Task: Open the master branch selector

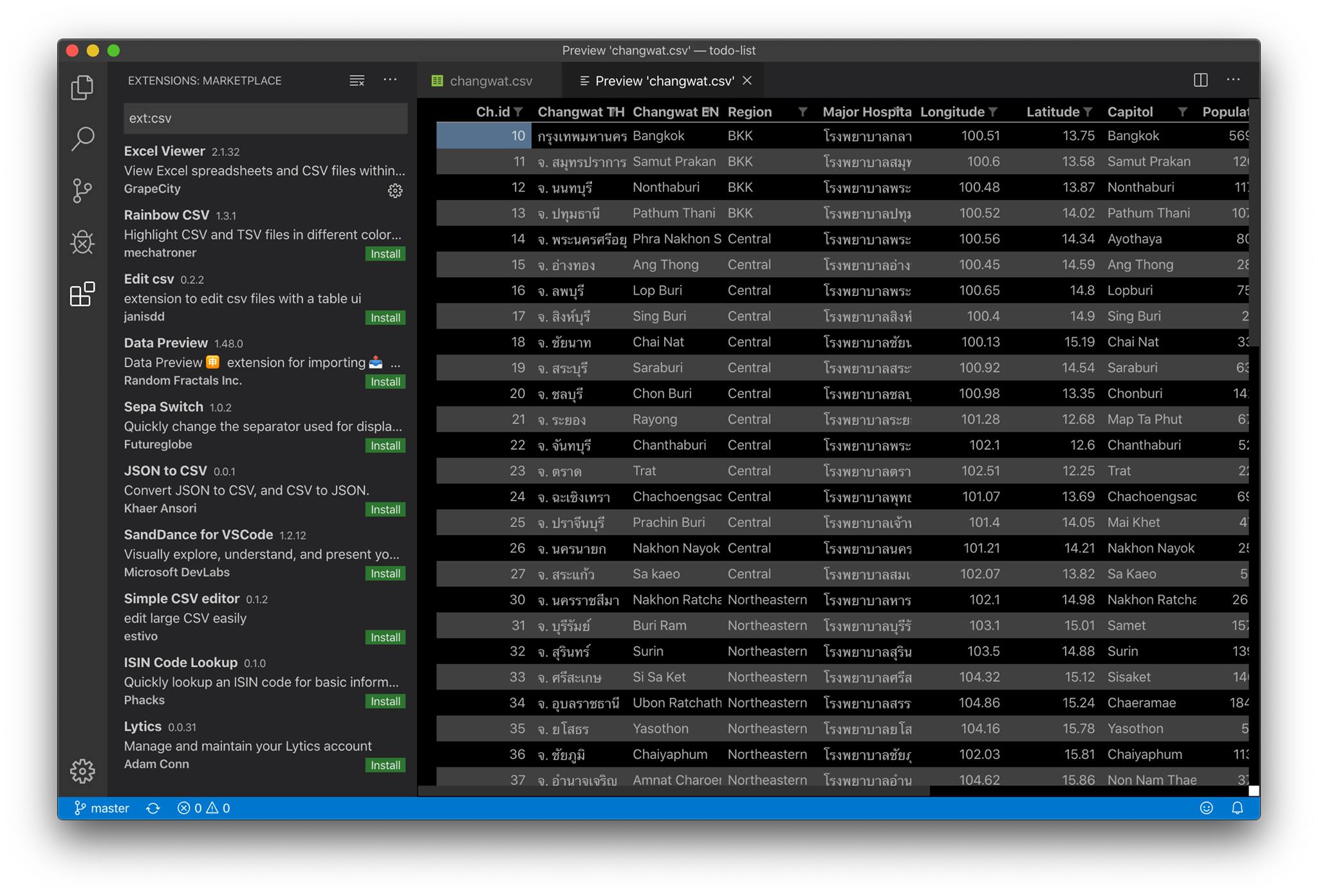Action: pos(102,809)
